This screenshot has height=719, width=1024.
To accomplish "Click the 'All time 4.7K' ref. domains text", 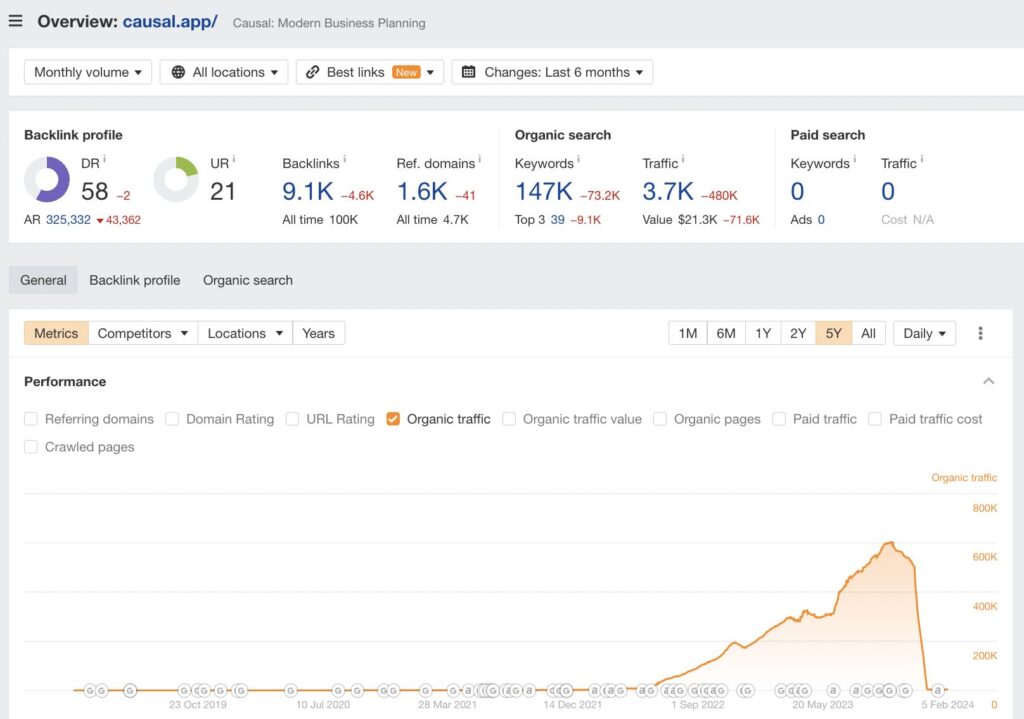I will point(432,219).
